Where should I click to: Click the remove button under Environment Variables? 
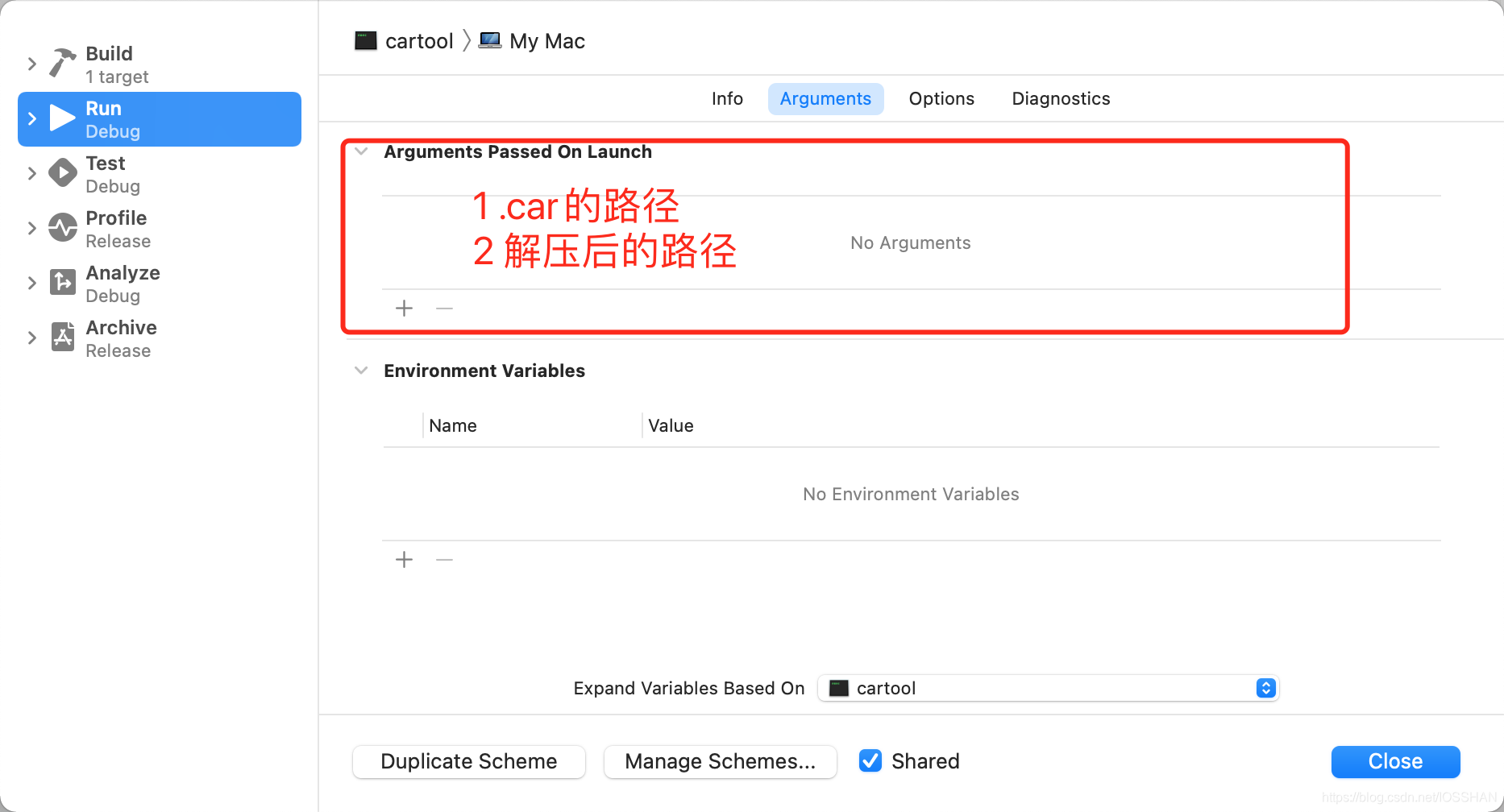pyautogui.click(x=443, y=559)
